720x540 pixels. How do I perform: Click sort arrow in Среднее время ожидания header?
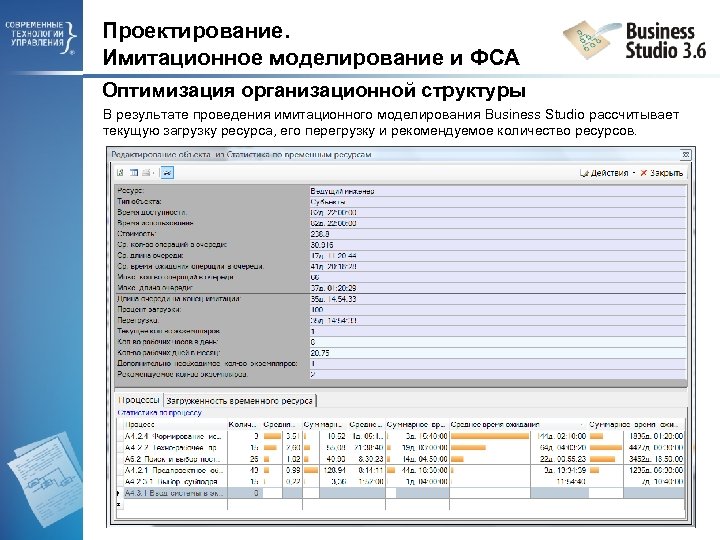(x=581, y=425)
